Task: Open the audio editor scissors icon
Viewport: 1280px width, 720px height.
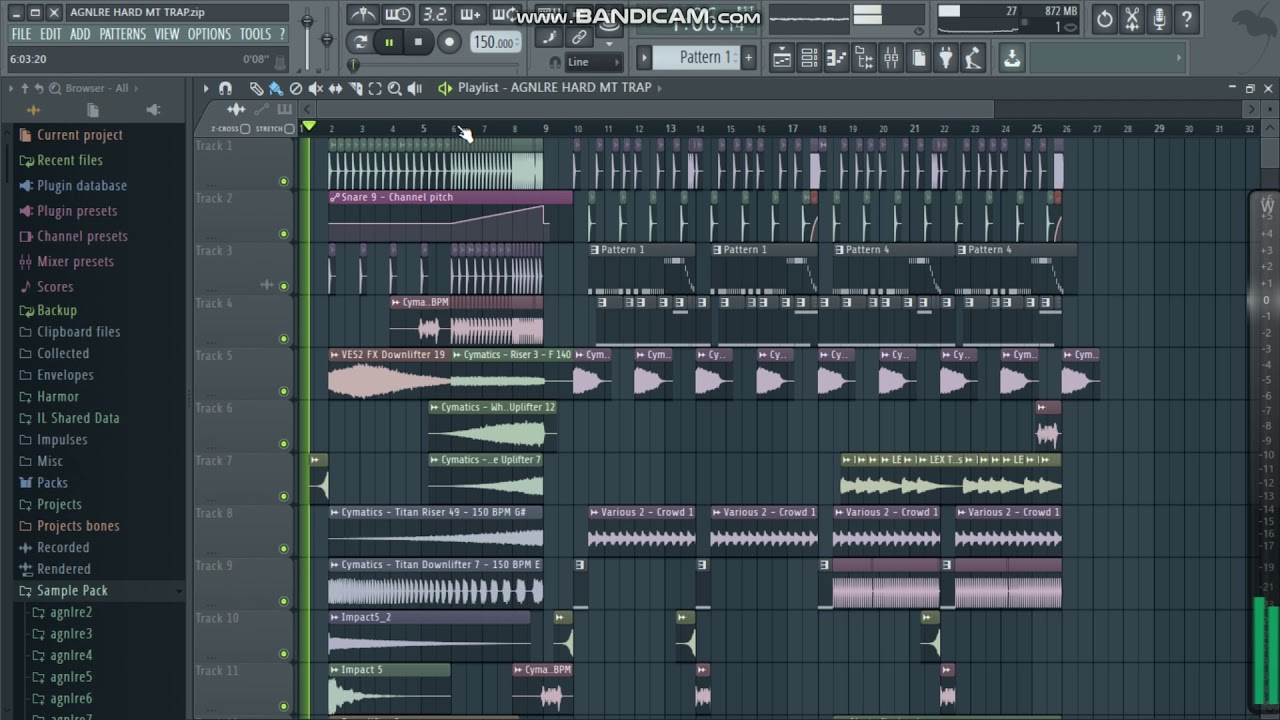Action: tap(1132, 18)
